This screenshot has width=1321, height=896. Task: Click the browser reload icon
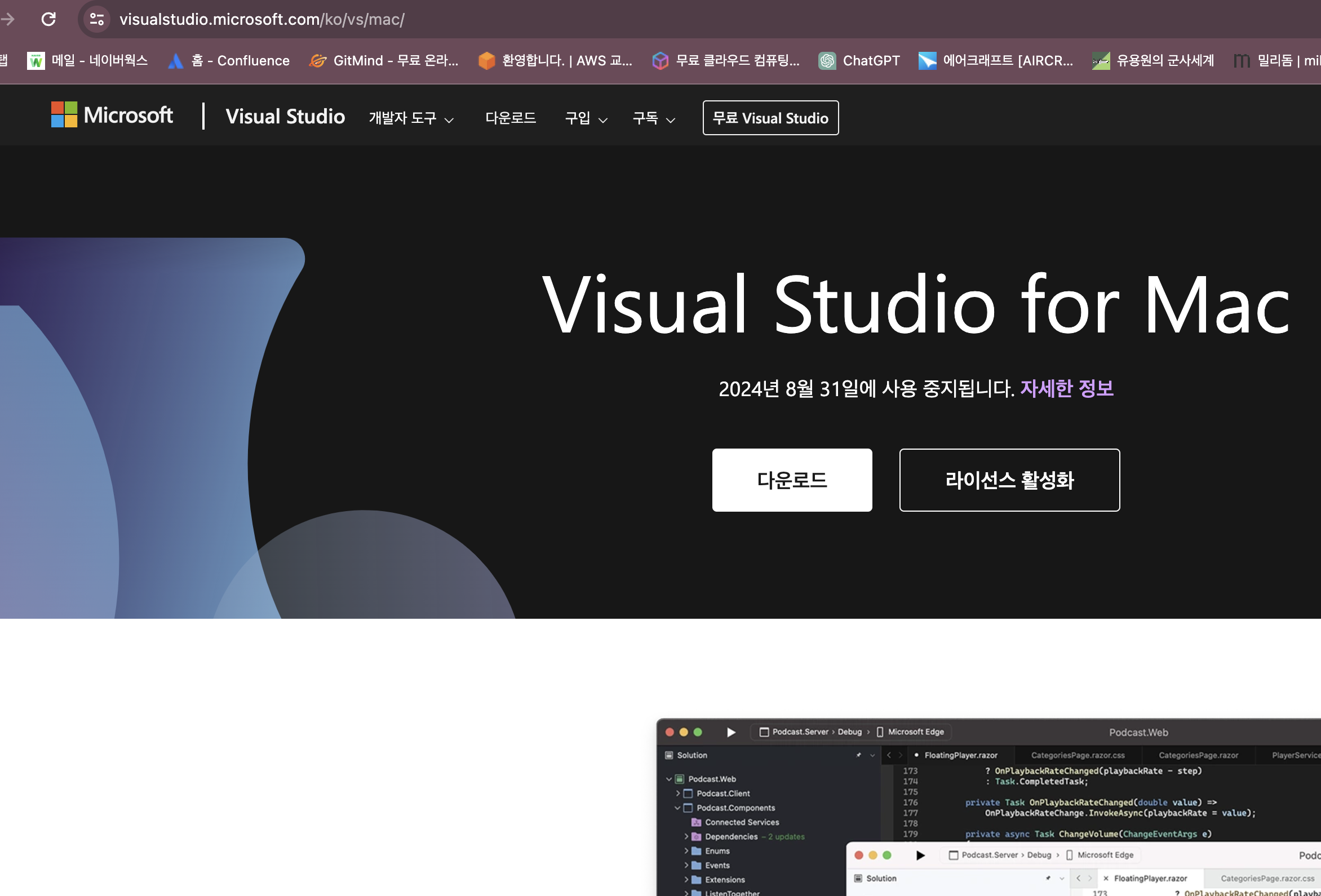49,19
